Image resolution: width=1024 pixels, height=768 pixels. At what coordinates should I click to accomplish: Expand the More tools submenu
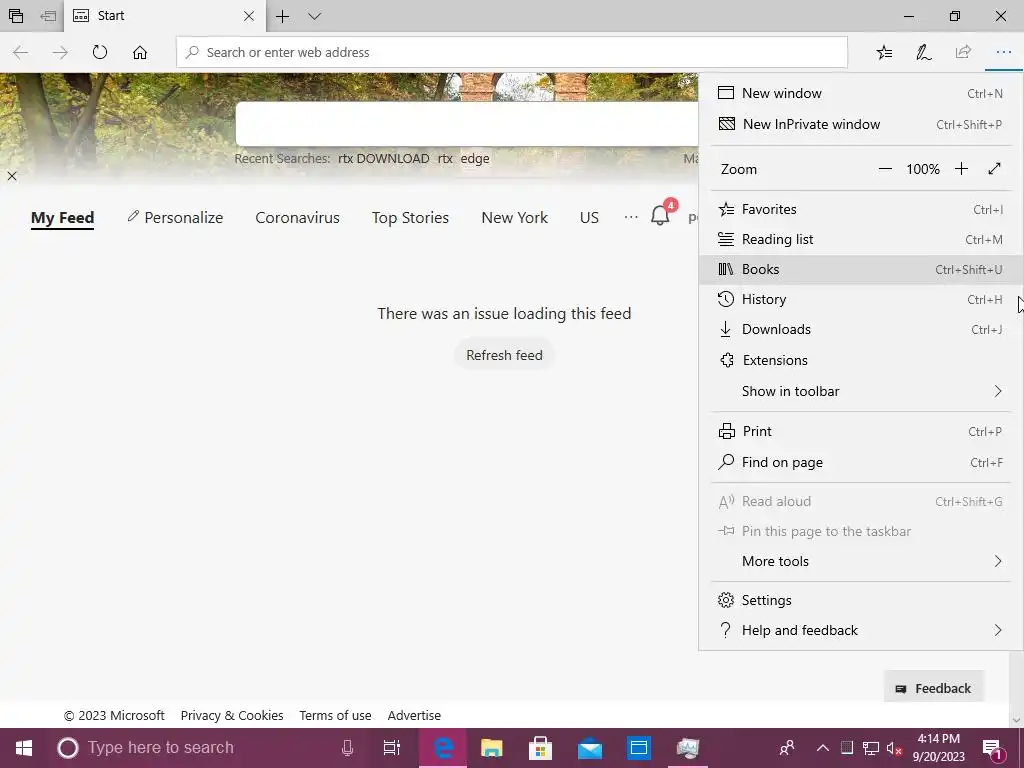click(x=861, y=562)
